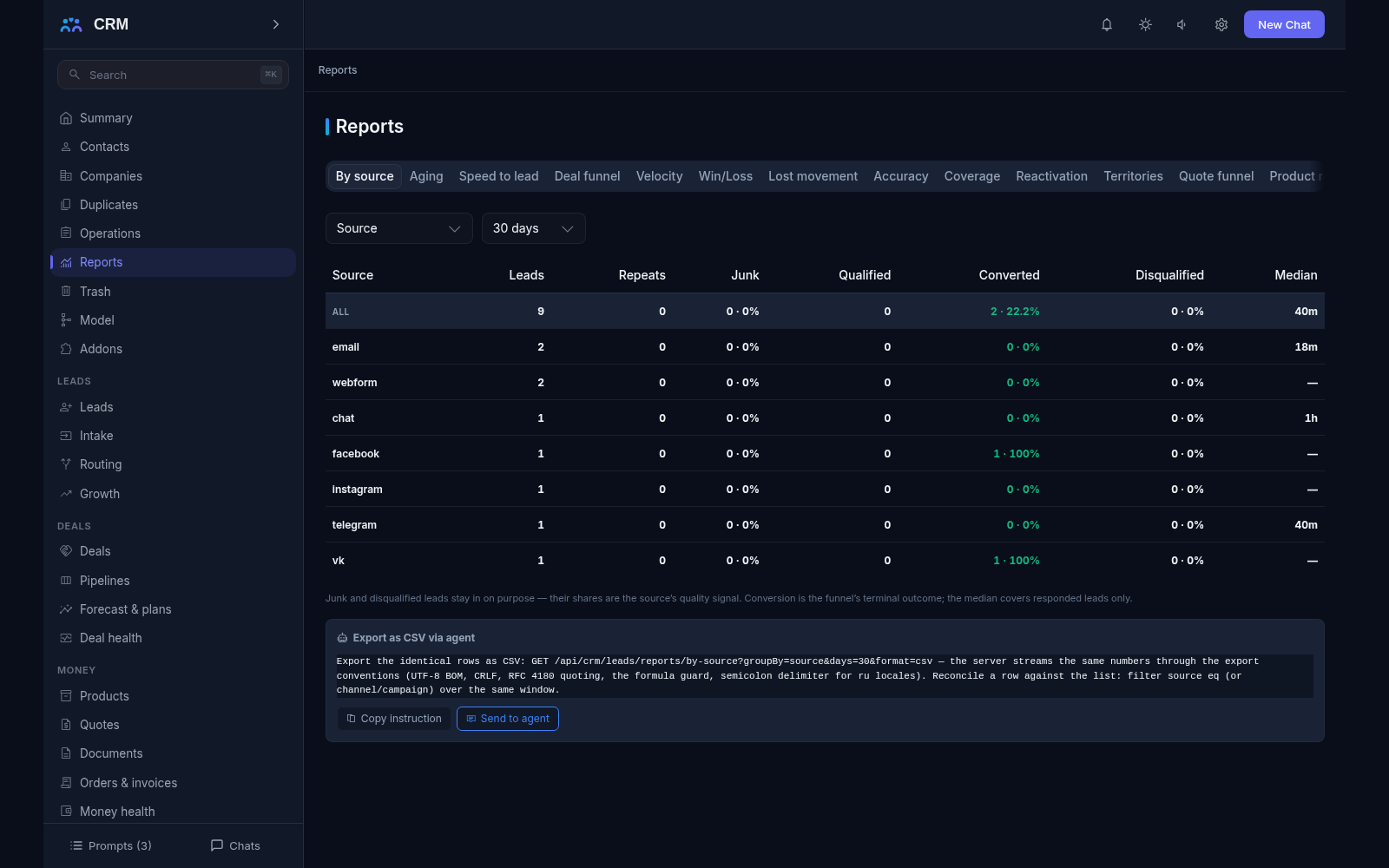The image size is (1389, 868).
Task: Open Documents icon in sidebar
Action: [x=66, y=753]
